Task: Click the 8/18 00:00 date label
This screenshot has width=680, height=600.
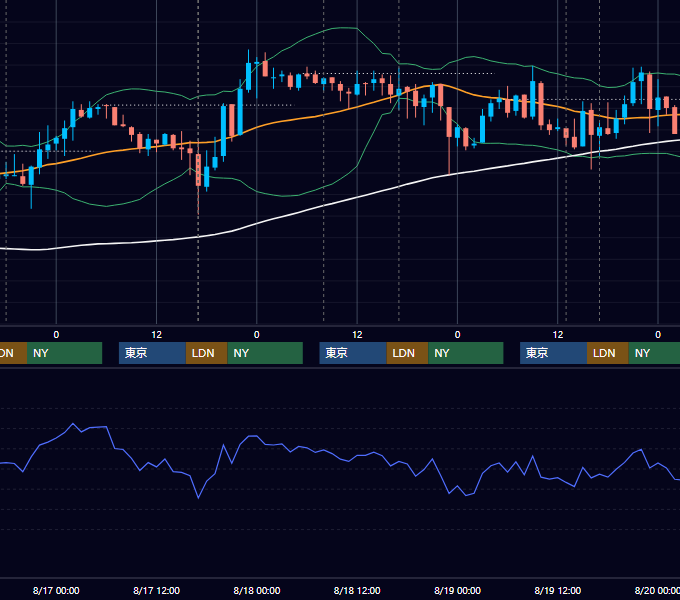Action: tap(257, 590)
